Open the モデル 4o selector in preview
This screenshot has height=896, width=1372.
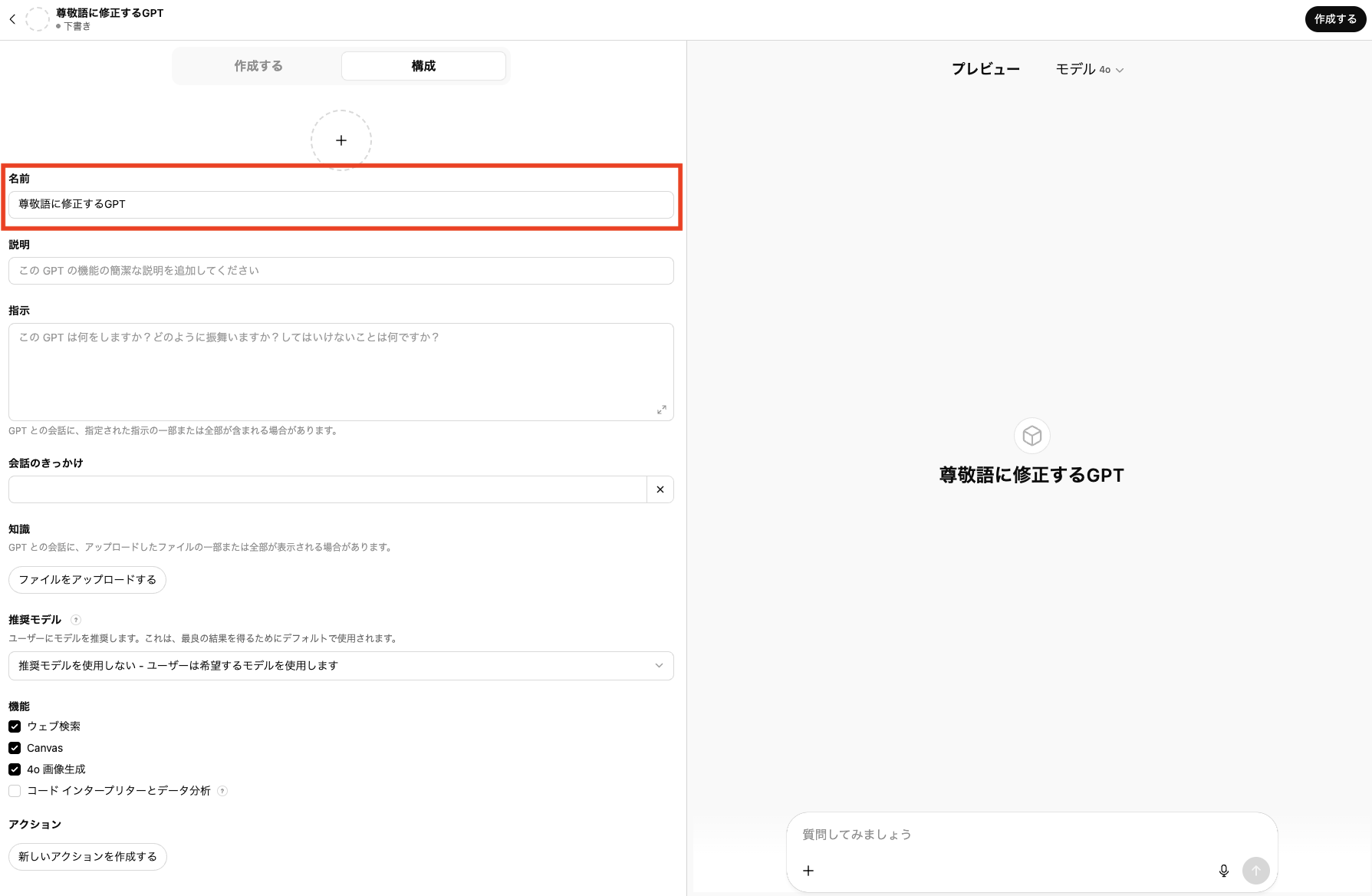pos(1090,69)
